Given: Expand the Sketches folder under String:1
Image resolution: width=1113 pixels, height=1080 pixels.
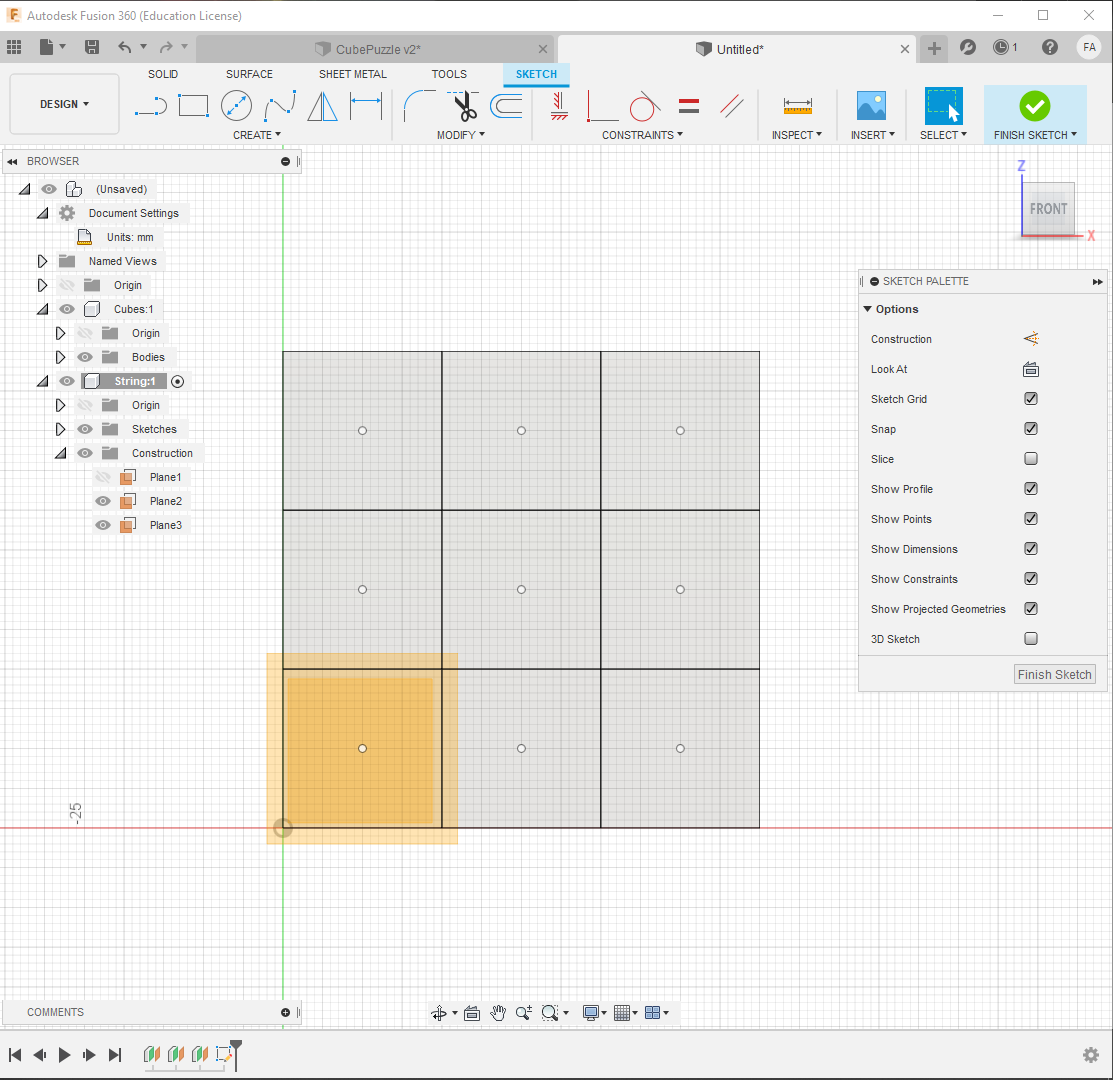Looking at the screenshot, I should coord(59,428).
